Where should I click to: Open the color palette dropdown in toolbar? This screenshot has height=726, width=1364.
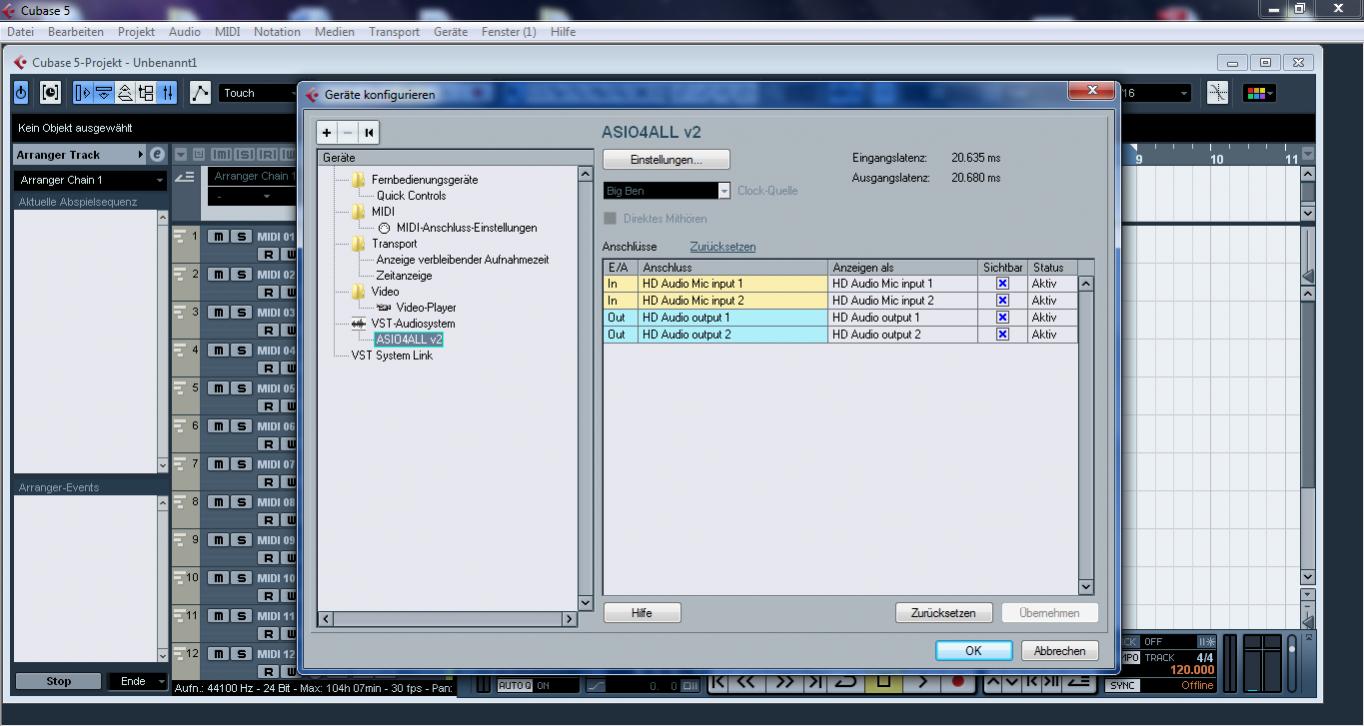[1259, 93]
